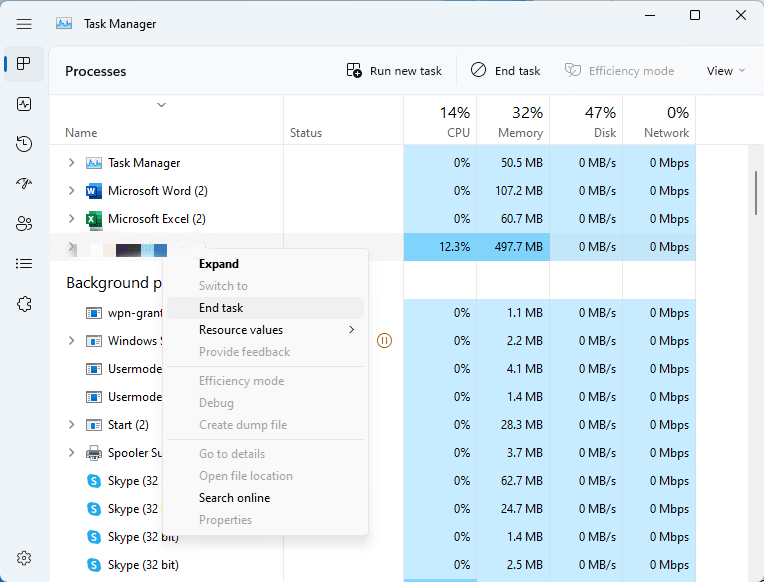The image size is (764, 582).
Task: Sort by the Status column header
Action: [344, 121]
